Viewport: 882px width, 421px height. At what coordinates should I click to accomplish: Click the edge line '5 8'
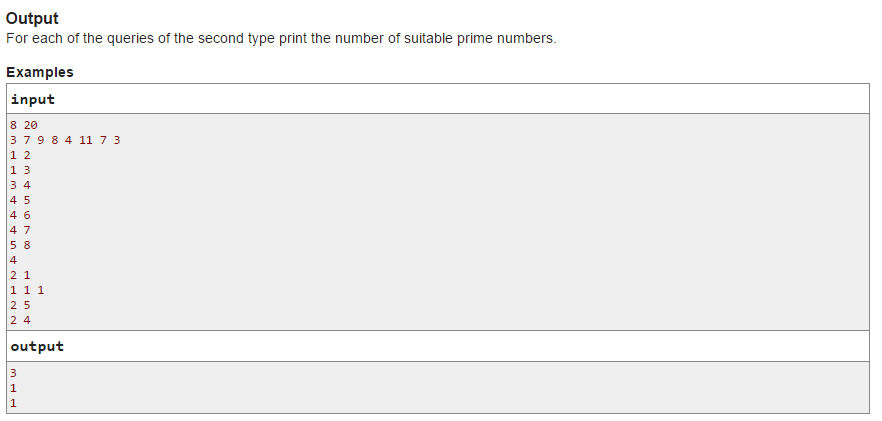pyautogui.click(x=20, y=245)
